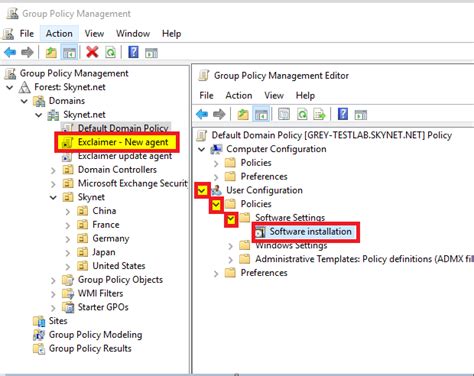Open the Window menu
Image resolution: width=474 pixels, height=376 pixels.
(133, 34)
